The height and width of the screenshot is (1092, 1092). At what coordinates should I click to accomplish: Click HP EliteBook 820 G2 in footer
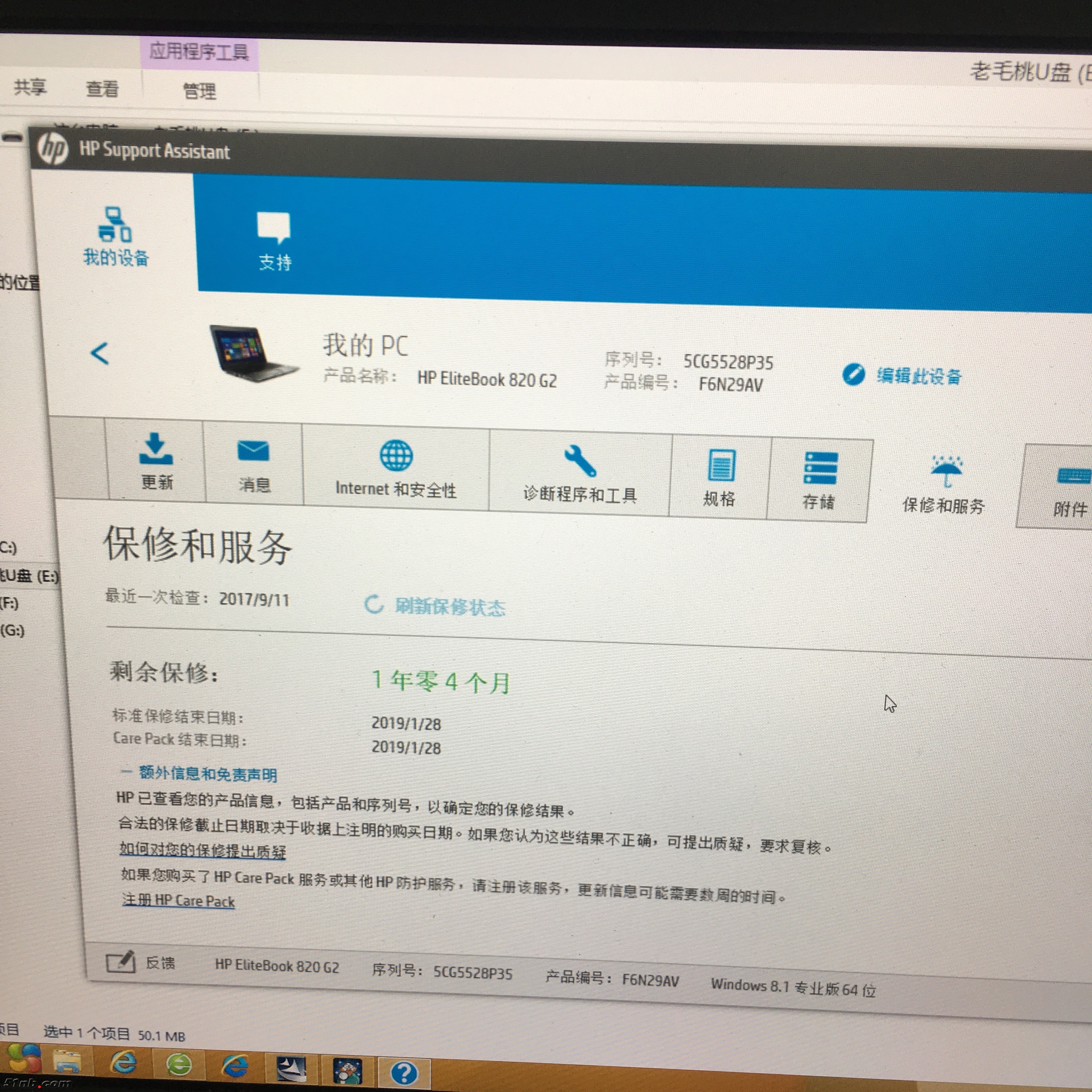tap(277, 967)
